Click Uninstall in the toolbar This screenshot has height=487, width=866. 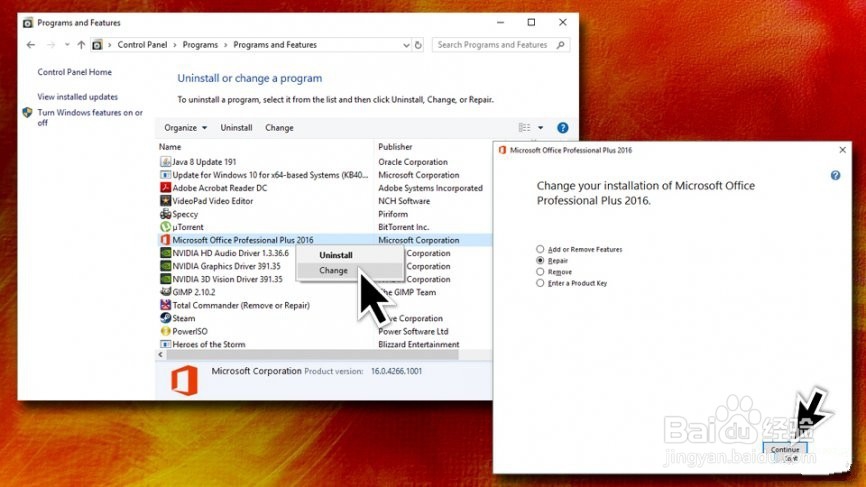(236, 128)
